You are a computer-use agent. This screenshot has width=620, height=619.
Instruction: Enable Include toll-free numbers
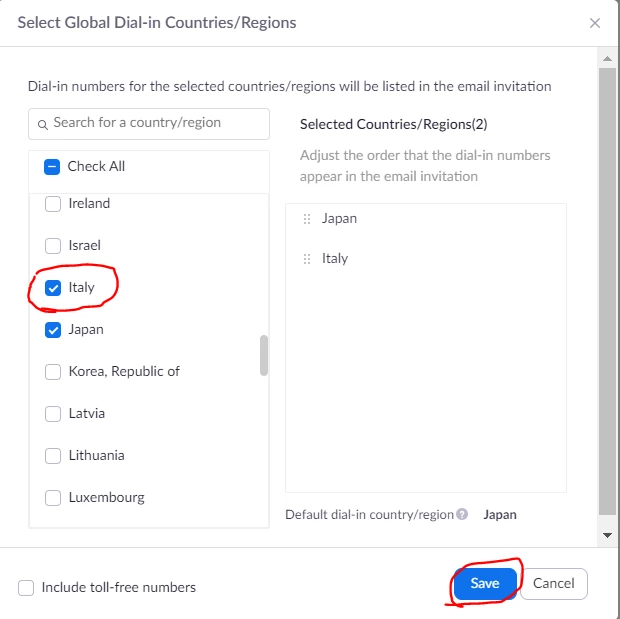26,588
